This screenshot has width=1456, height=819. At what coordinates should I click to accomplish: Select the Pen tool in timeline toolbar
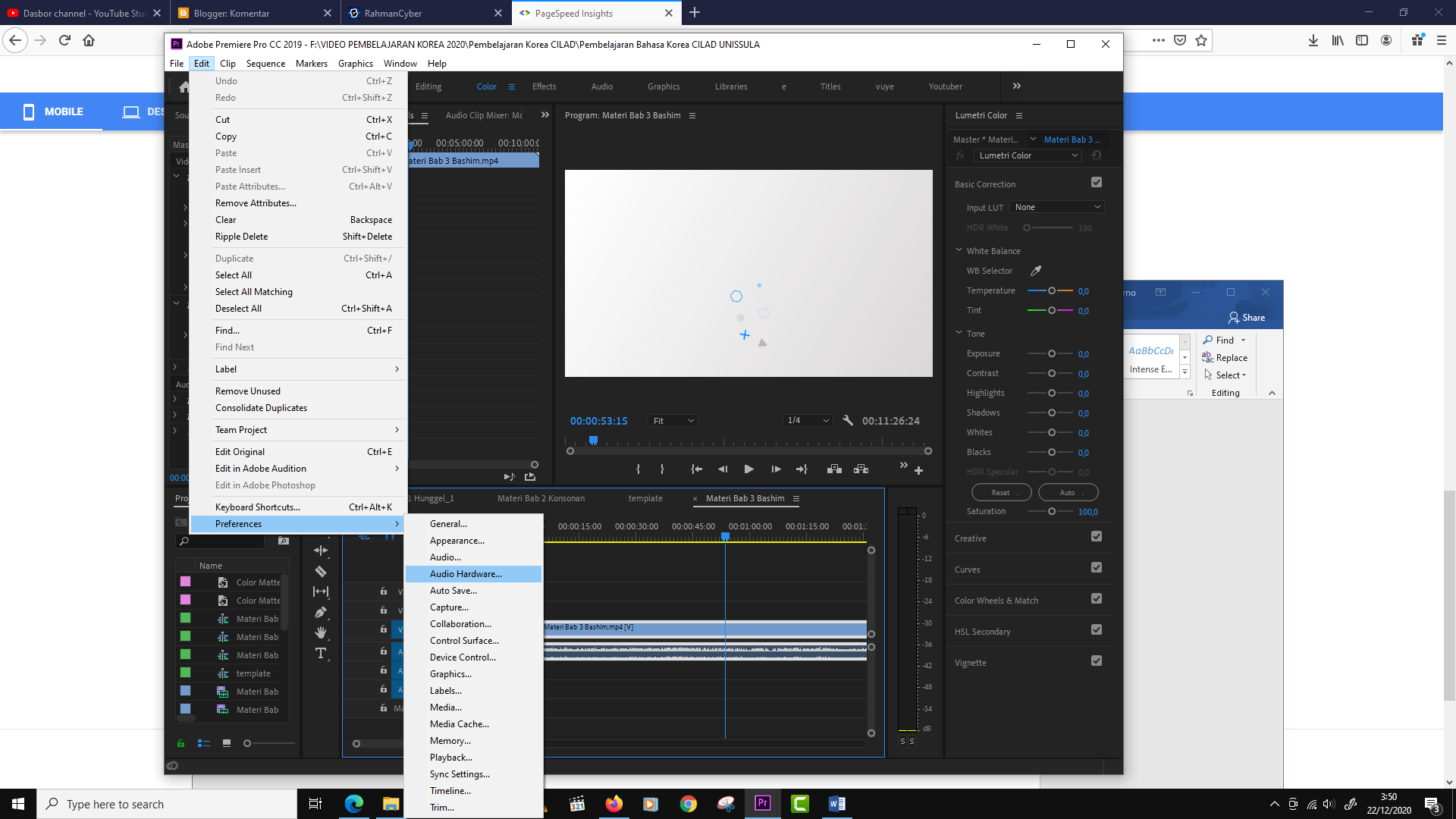[x=321, y=613]
